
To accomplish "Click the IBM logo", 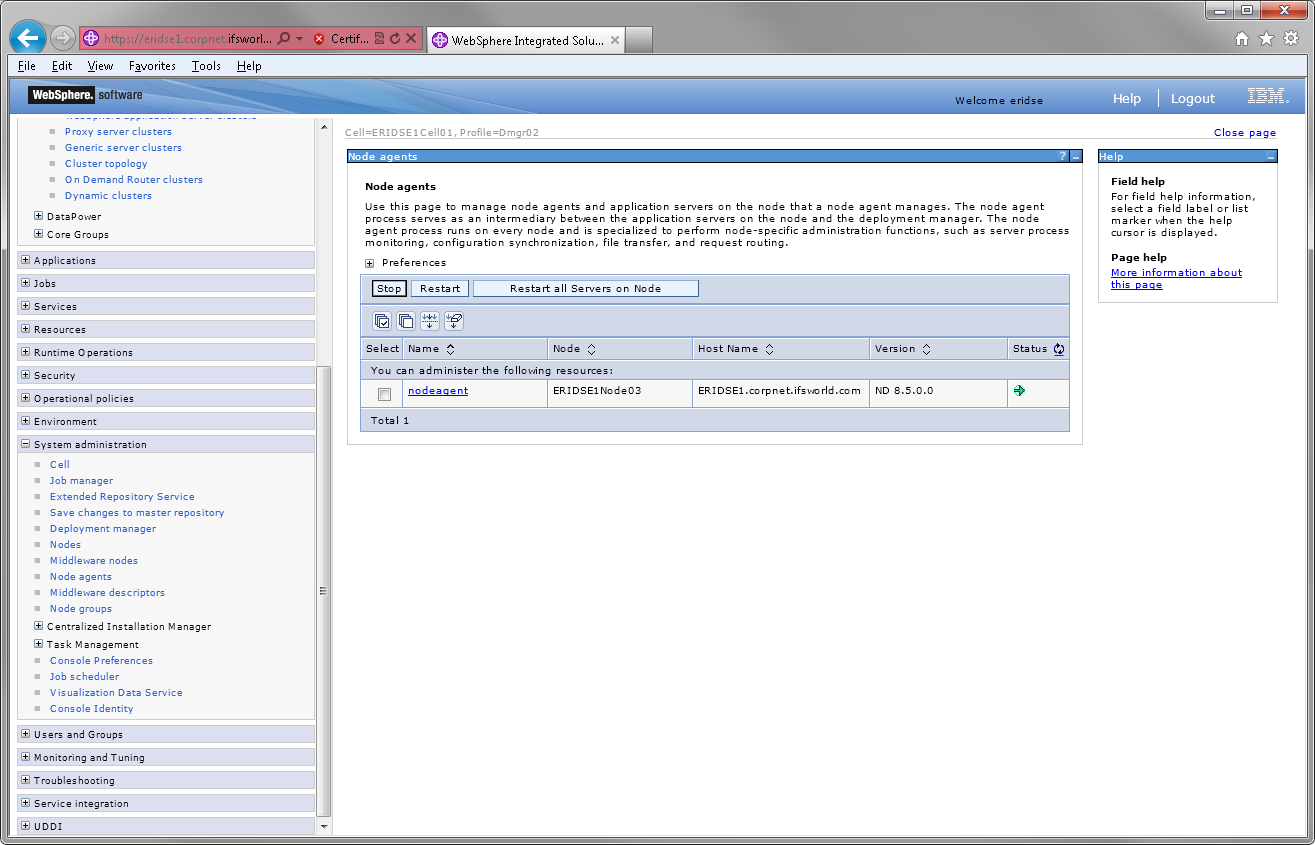I will point(1268,97).
